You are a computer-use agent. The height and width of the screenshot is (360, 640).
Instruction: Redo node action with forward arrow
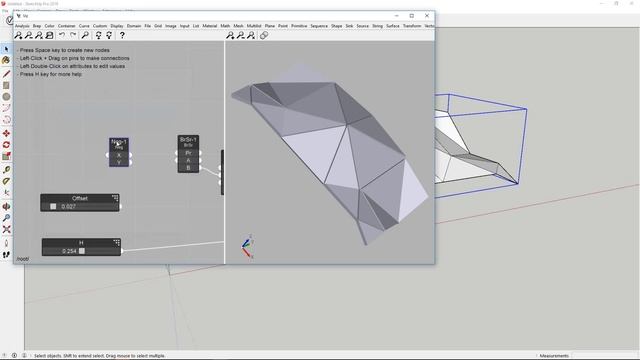click(73, 36)
